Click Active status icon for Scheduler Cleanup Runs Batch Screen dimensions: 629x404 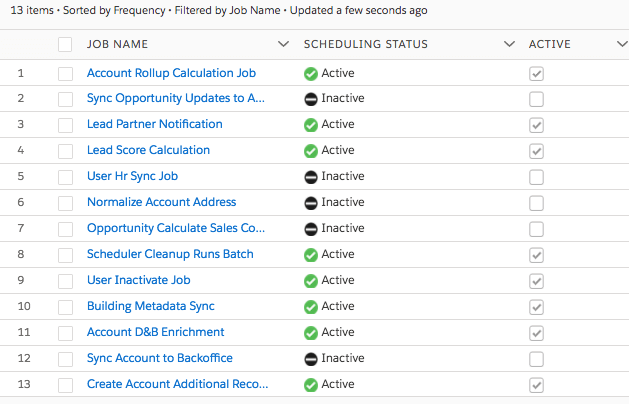[x=311, y=255]
